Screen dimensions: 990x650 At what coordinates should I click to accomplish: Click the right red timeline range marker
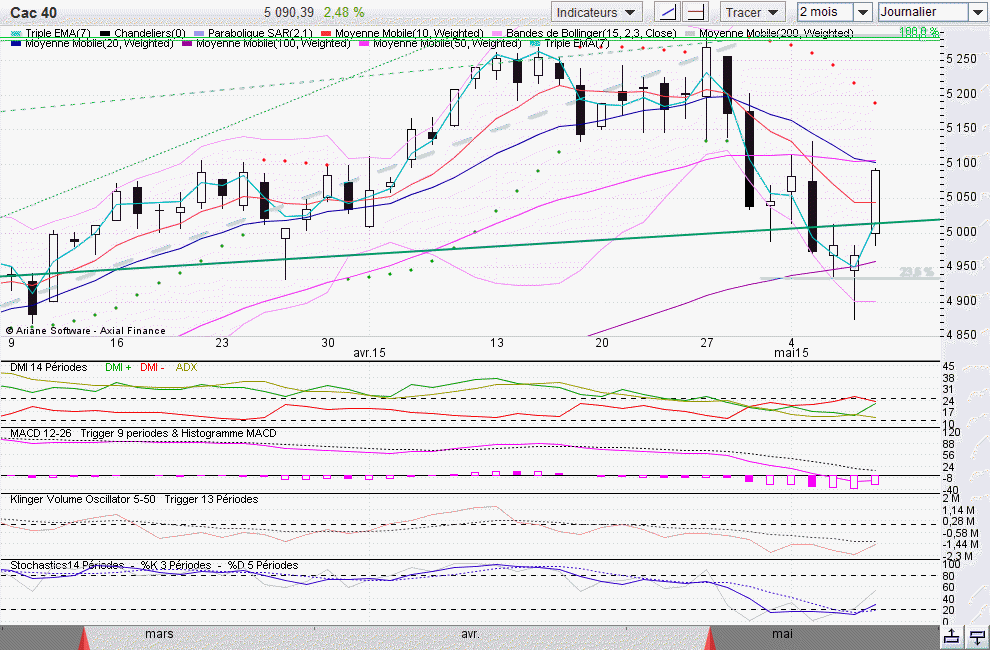(x=714, y=637)
